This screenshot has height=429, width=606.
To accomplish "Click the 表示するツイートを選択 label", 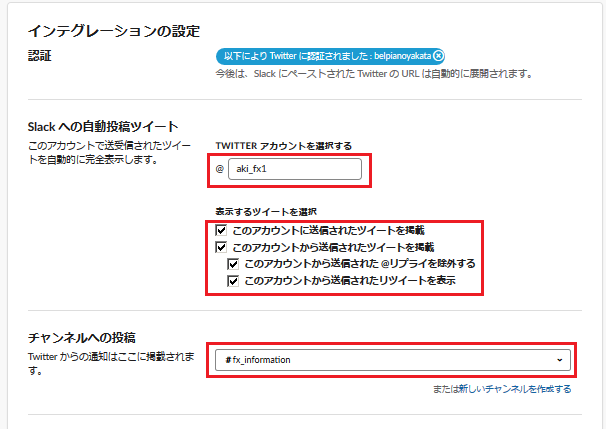I will (x=266, y=212).
